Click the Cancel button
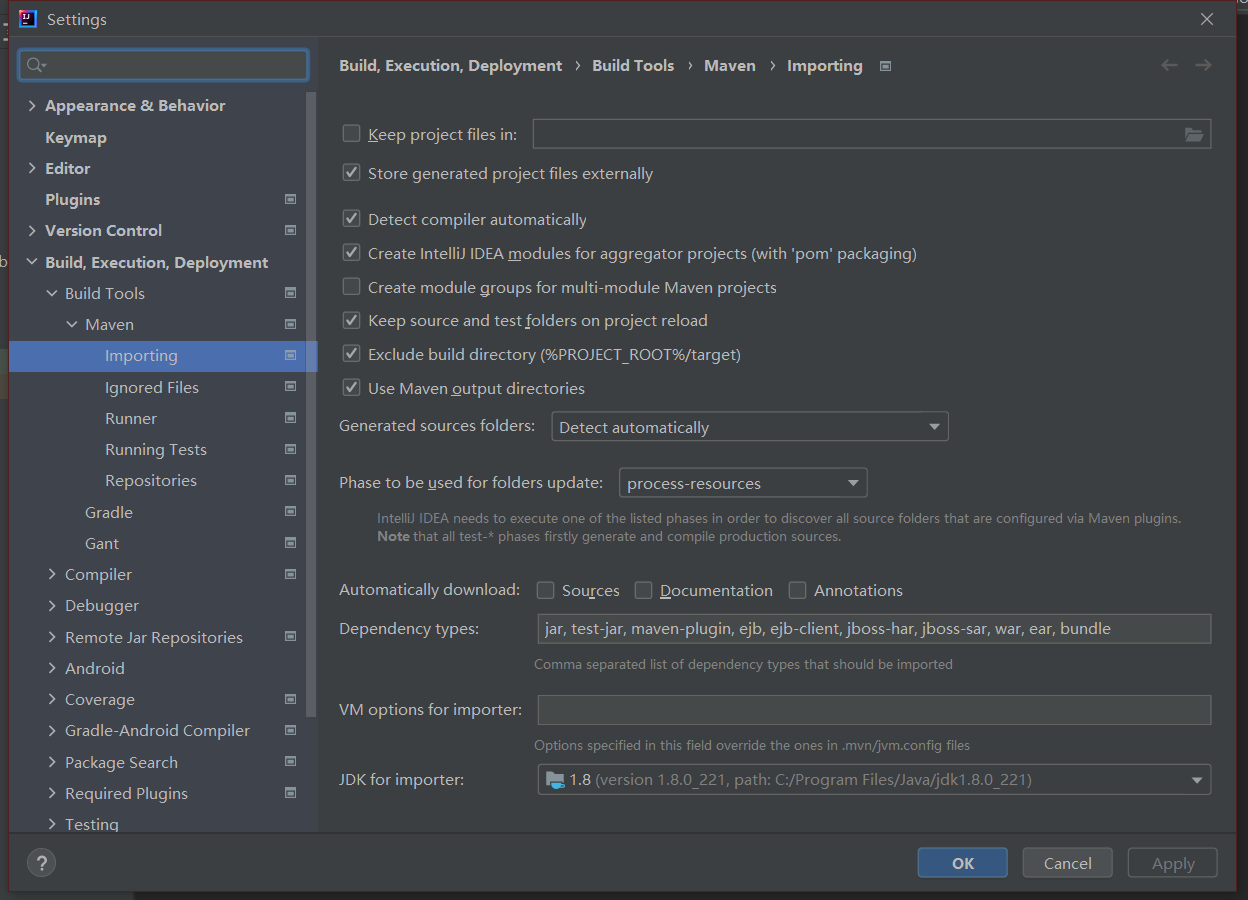This screenshot has width=1248, height=900. coord(1068,863)
